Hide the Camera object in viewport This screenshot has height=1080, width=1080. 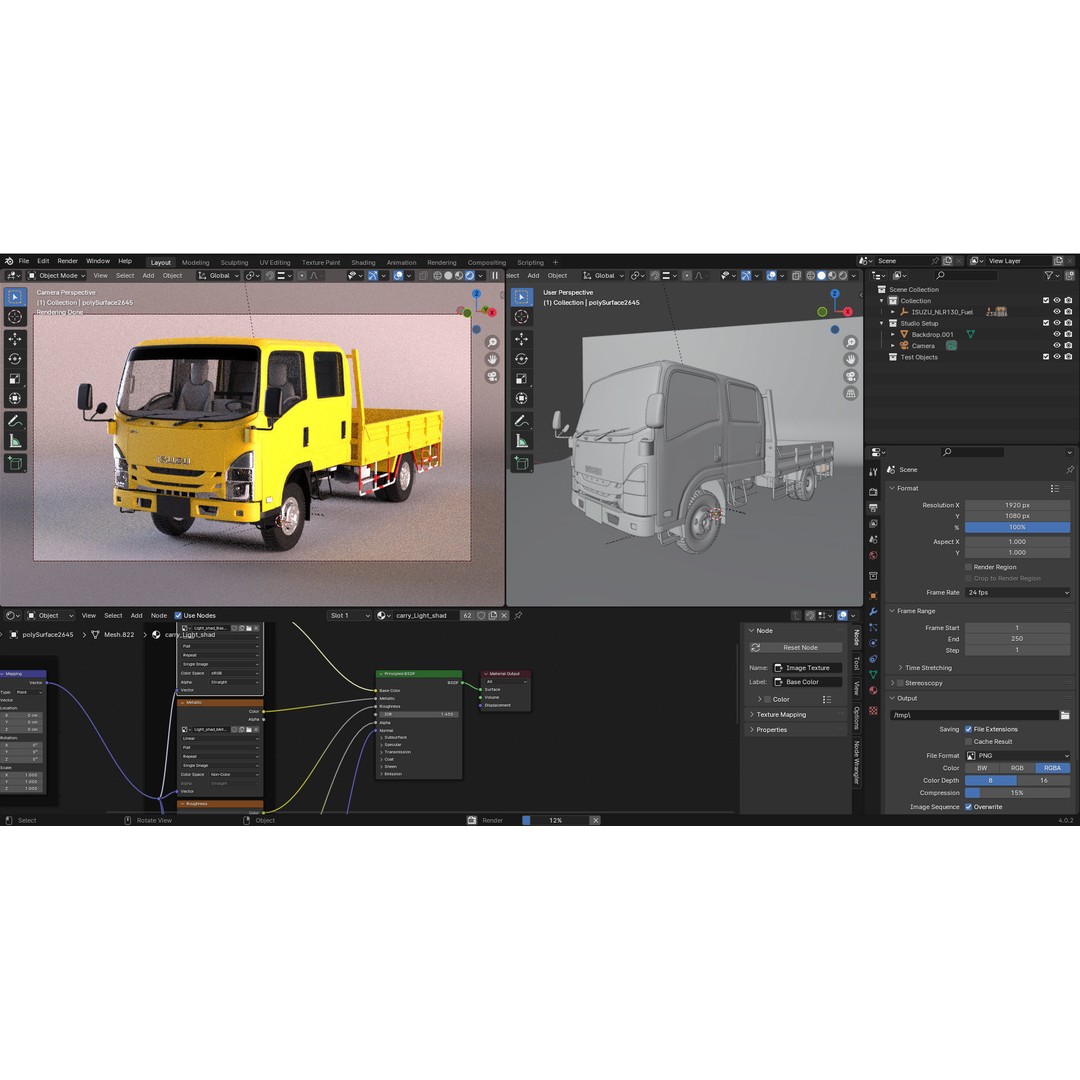pos(1057,346)
